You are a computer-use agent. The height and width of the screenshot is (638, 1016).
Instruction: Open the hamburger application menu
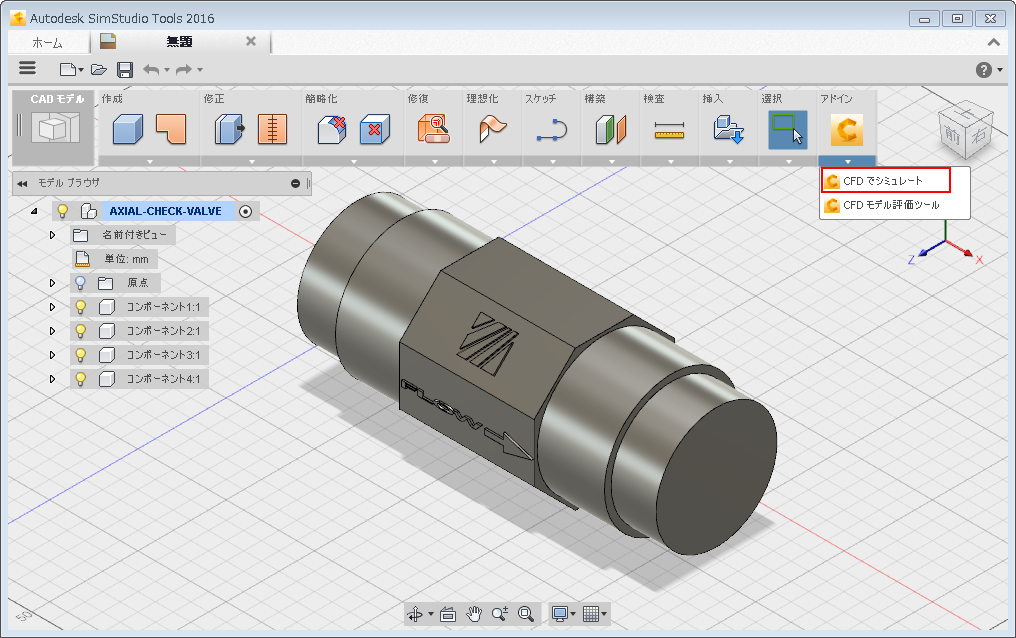point(27,68)
